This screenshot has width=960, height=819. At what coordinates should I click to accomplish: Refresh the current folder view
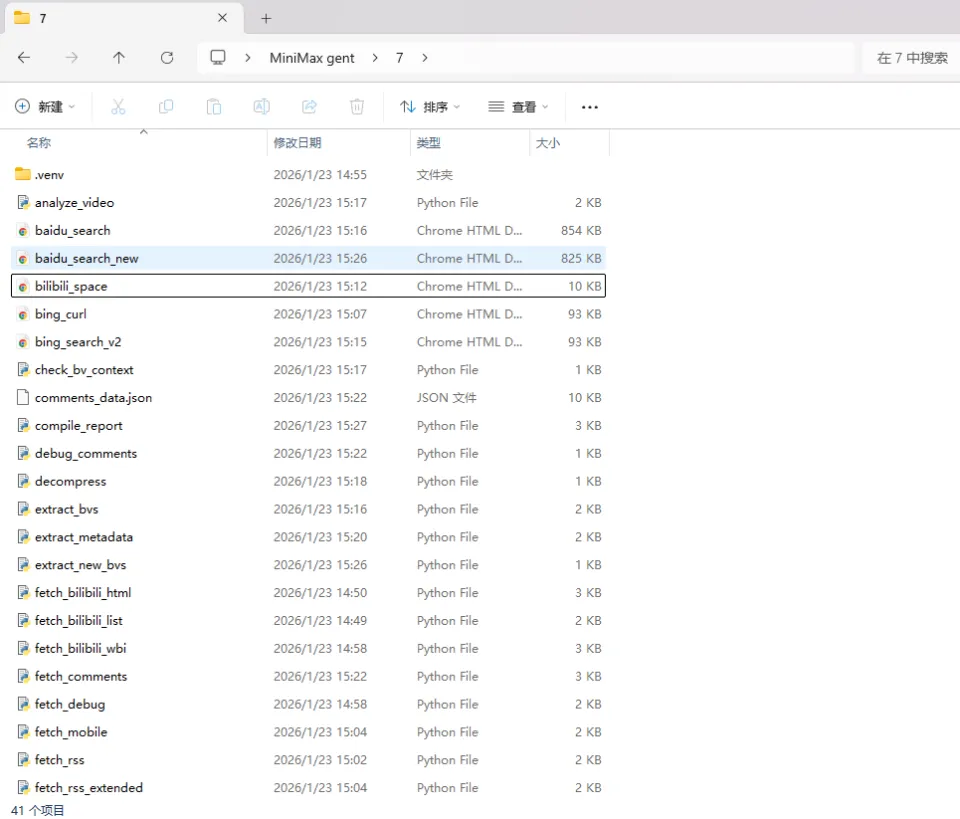[x=167, y=58]
